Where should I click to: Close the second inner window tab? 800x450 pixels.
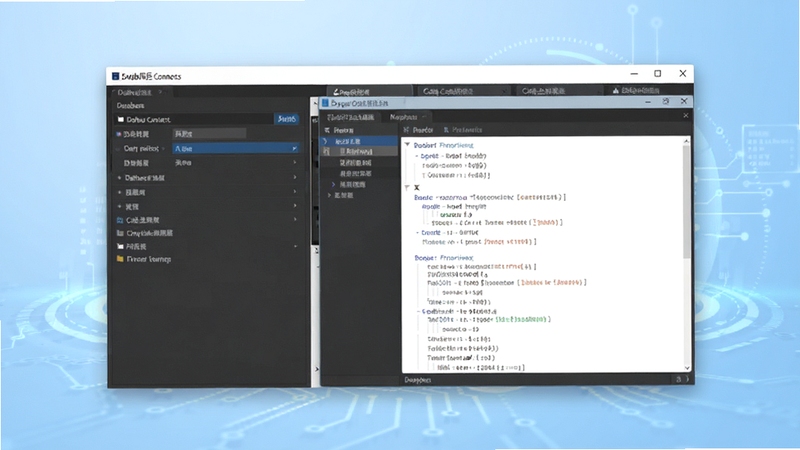[424, 117]
